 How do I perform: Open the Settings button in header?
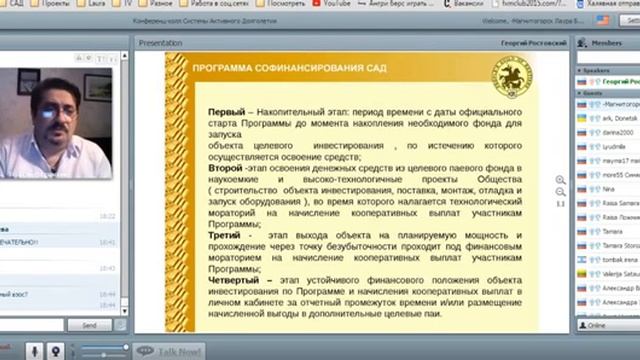point(630,20)
